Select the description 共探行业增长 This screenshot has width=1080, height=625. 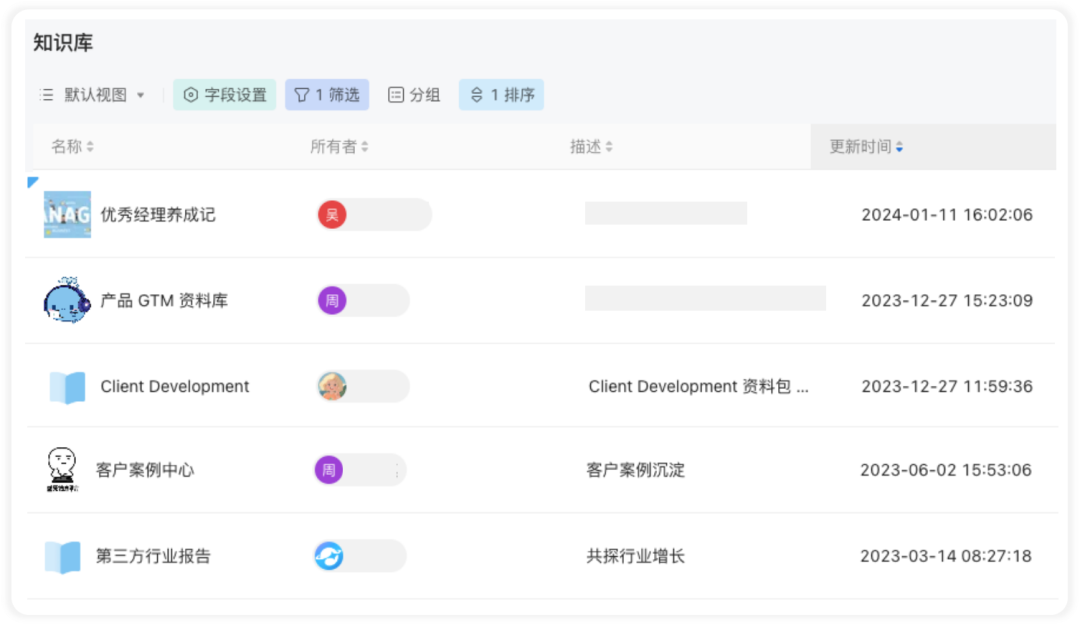635,556
